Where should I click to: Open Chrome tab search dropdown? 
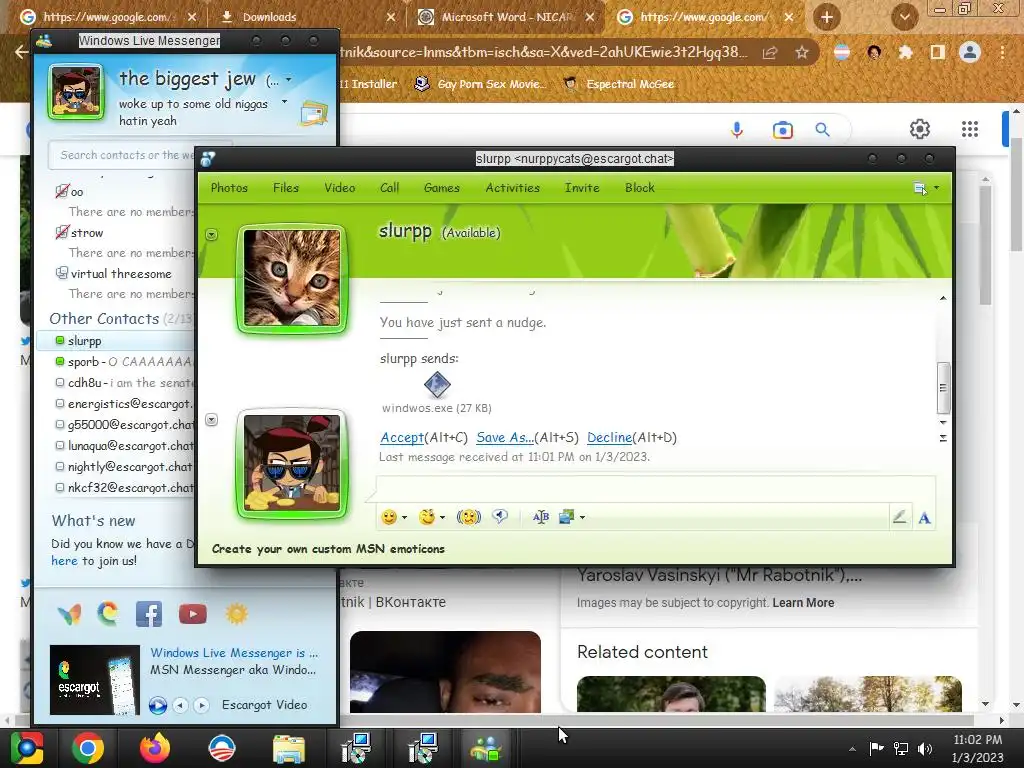904,17
